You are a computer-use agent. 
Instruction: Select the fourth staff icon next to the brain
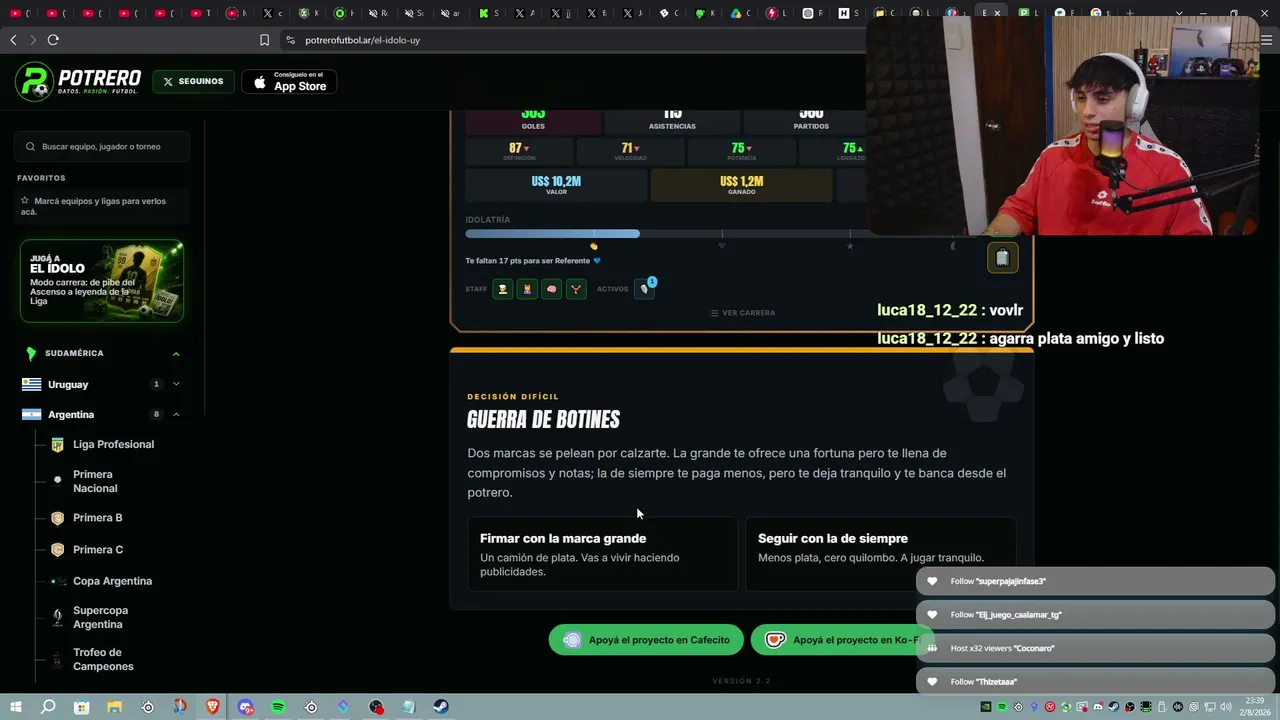(576, 289)
